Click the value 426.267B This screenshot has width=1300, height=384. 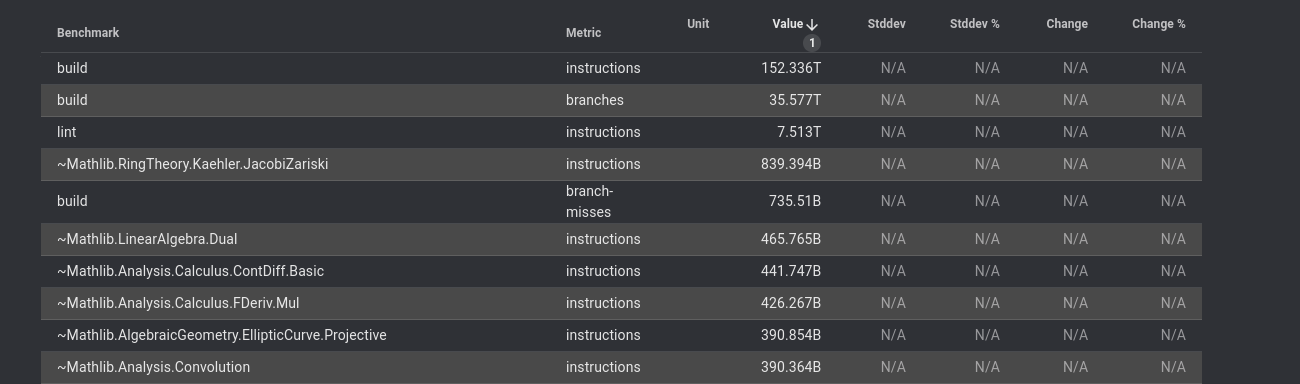coord(791,303)
